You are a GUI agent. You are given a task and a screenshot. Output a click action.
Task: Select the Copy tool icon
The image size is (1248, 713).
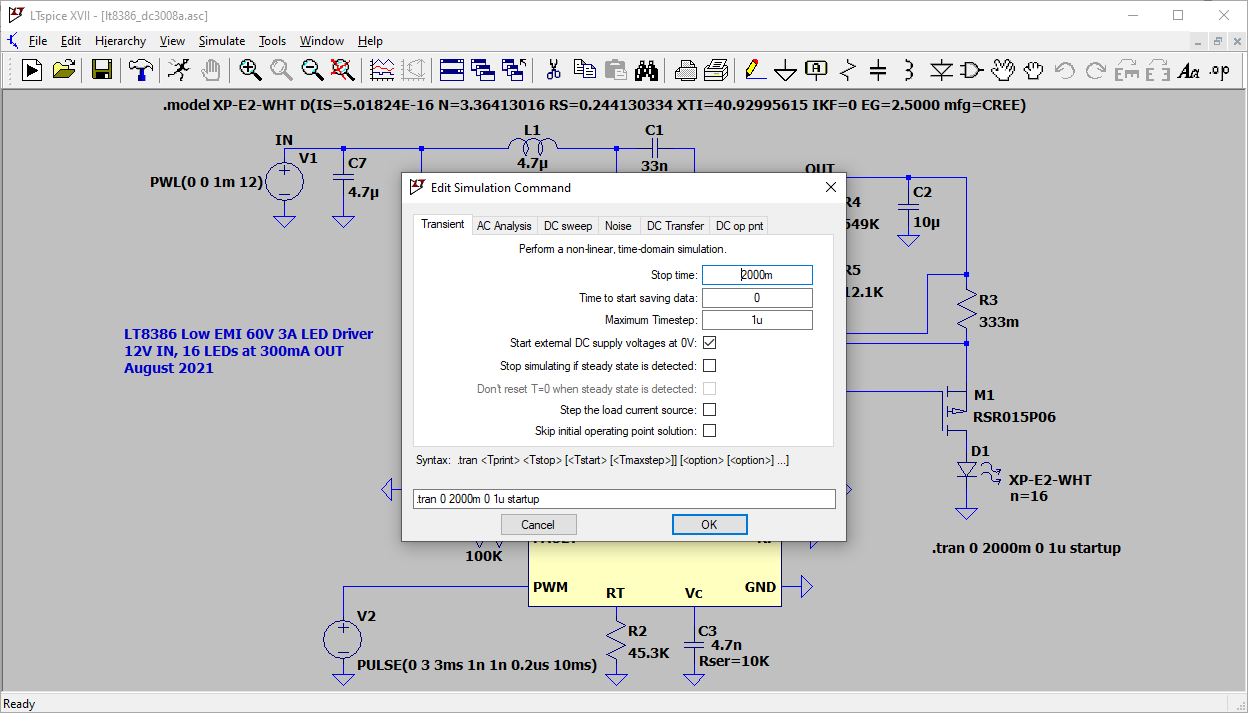tap(584, 69)
